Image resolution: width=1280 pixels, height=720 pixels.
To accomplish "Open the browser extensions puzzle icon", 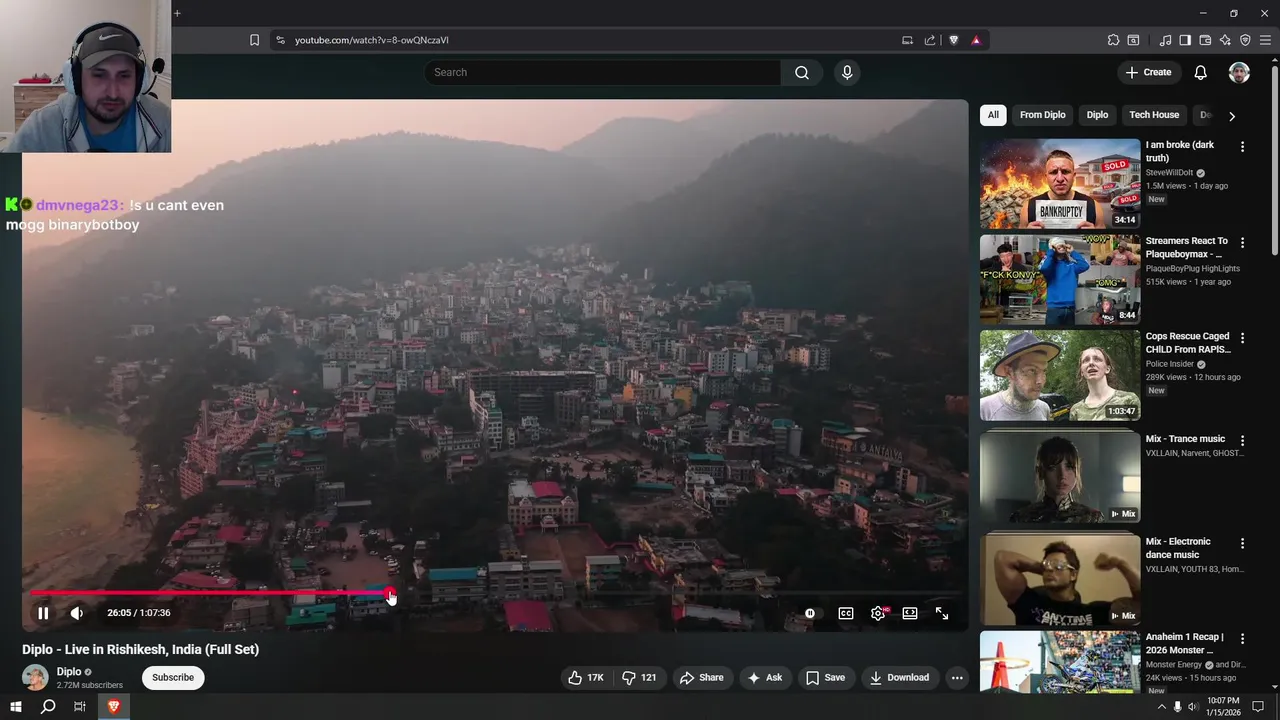I will pyautogui.click(x=1113, y=40).
